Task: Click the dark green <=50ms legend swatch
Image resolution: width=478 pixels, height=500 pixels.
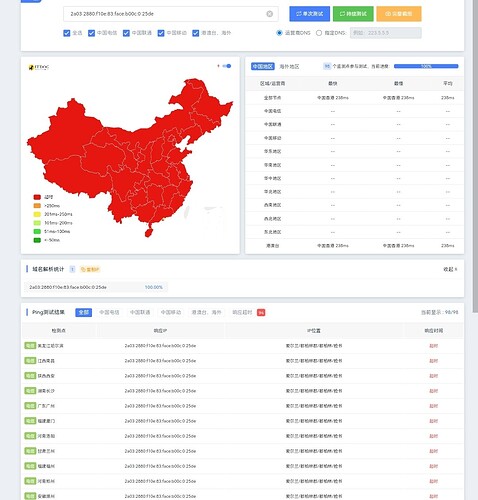Action: 37,240
